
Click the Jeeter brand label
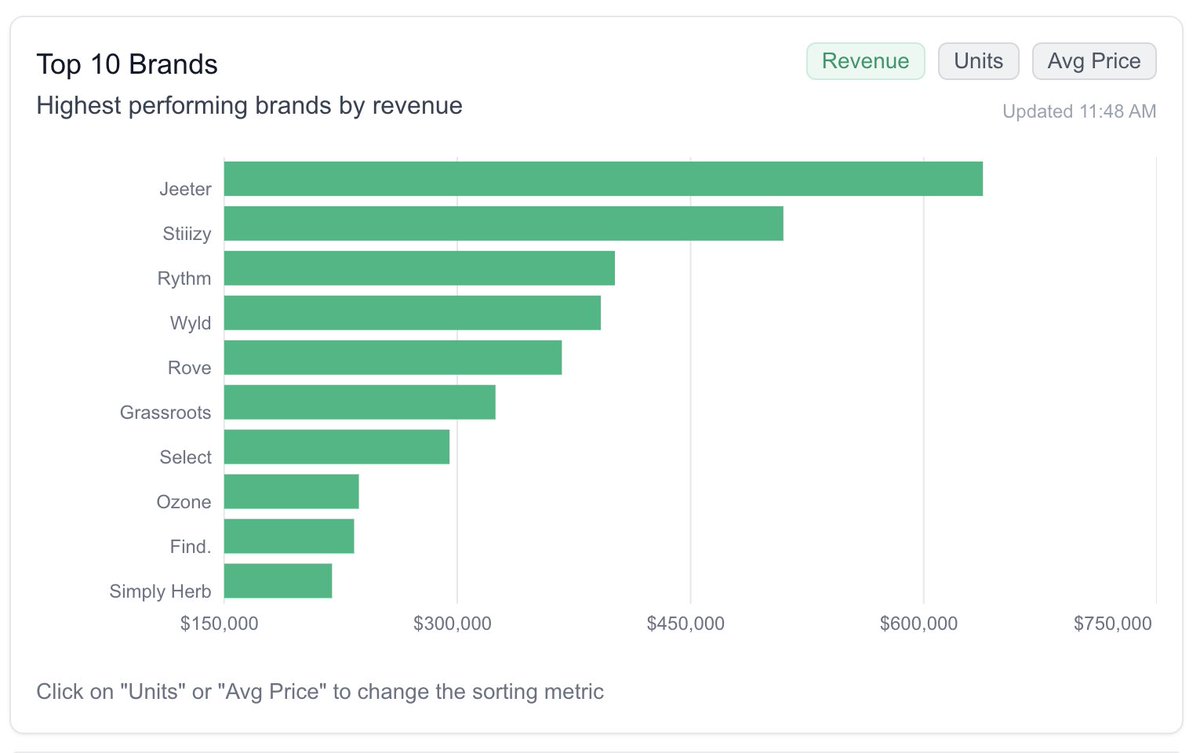pos(185,189)
